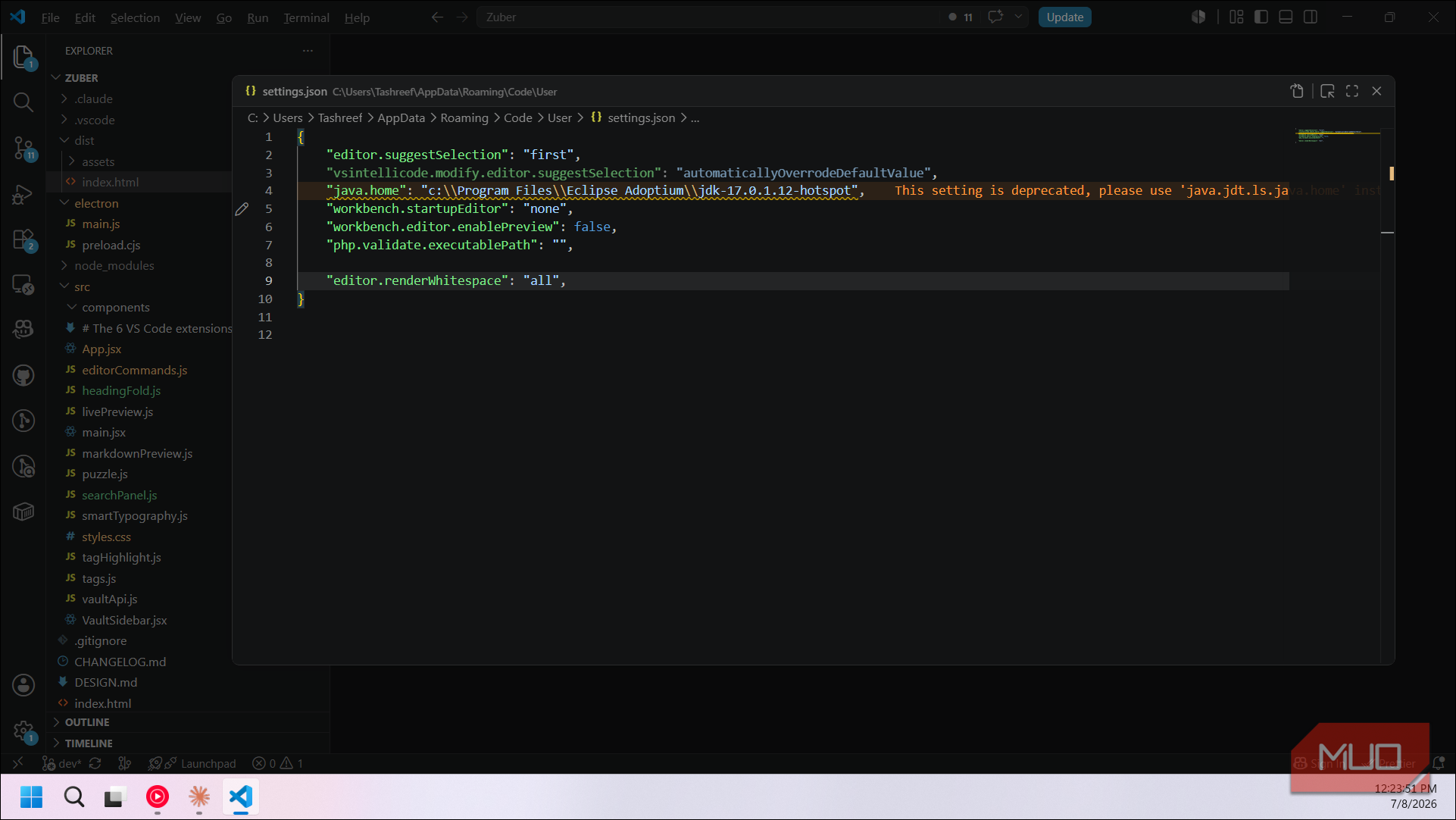Customize layout from title bar
Viewport: 1456px width, 820px height.
(x=1236, y=17)
